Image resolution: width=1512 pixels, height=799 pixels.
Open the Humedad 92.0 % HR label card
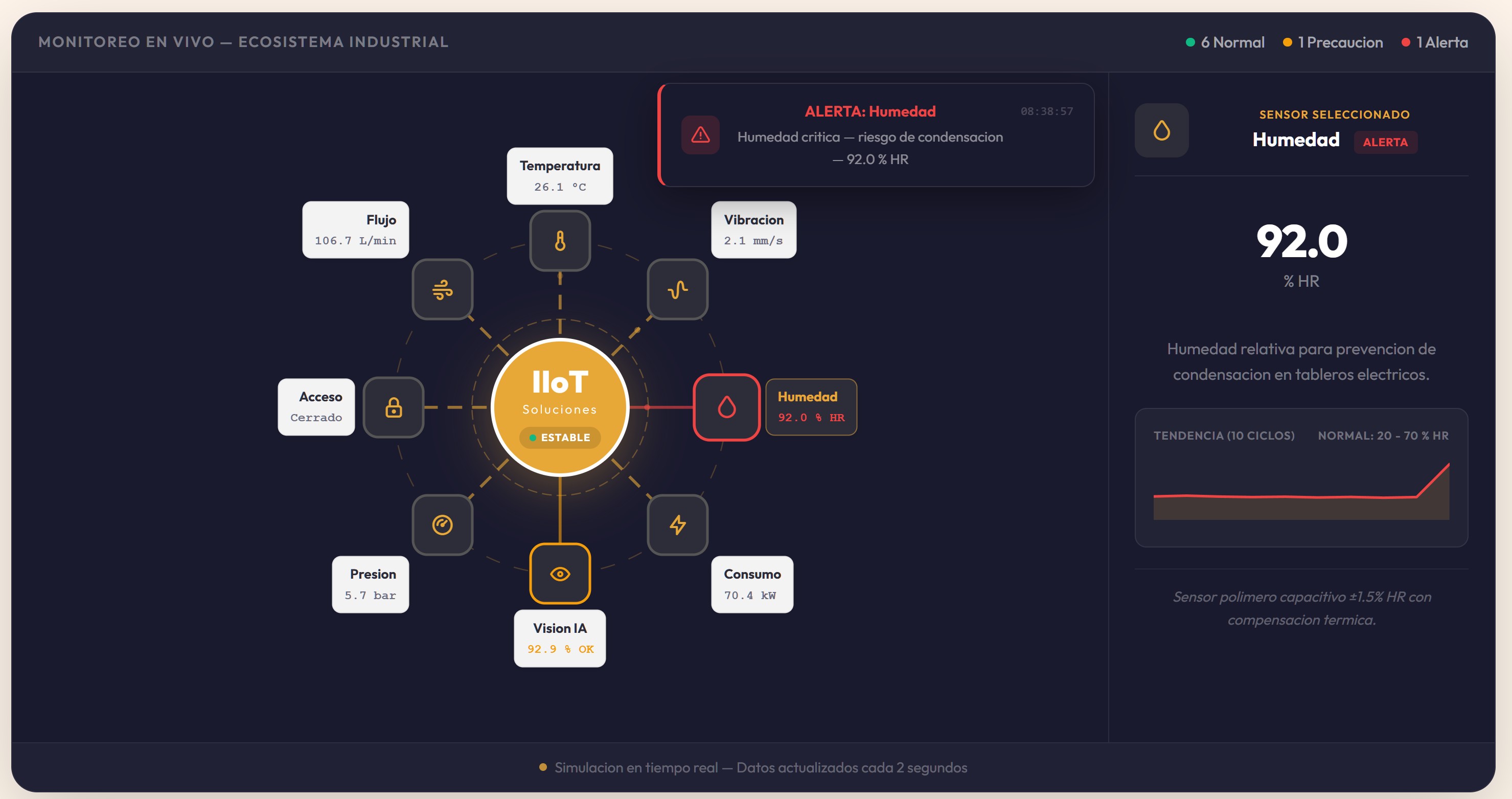coord(811,407)
